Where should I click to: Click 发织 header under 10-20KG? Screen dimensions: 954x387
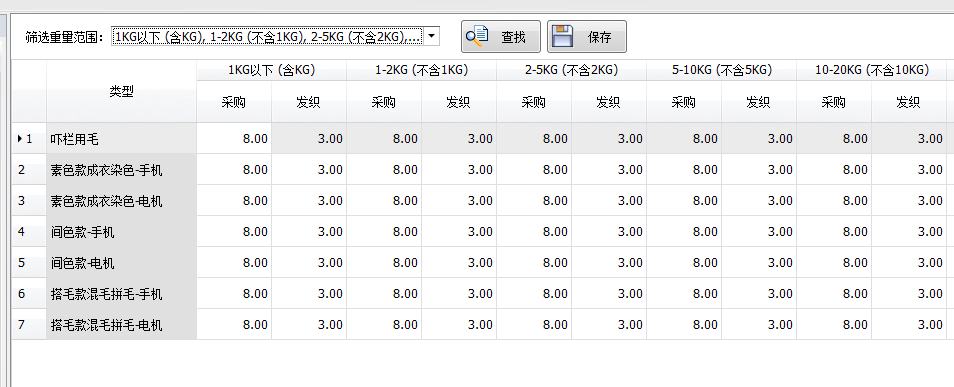coord(908,102)
